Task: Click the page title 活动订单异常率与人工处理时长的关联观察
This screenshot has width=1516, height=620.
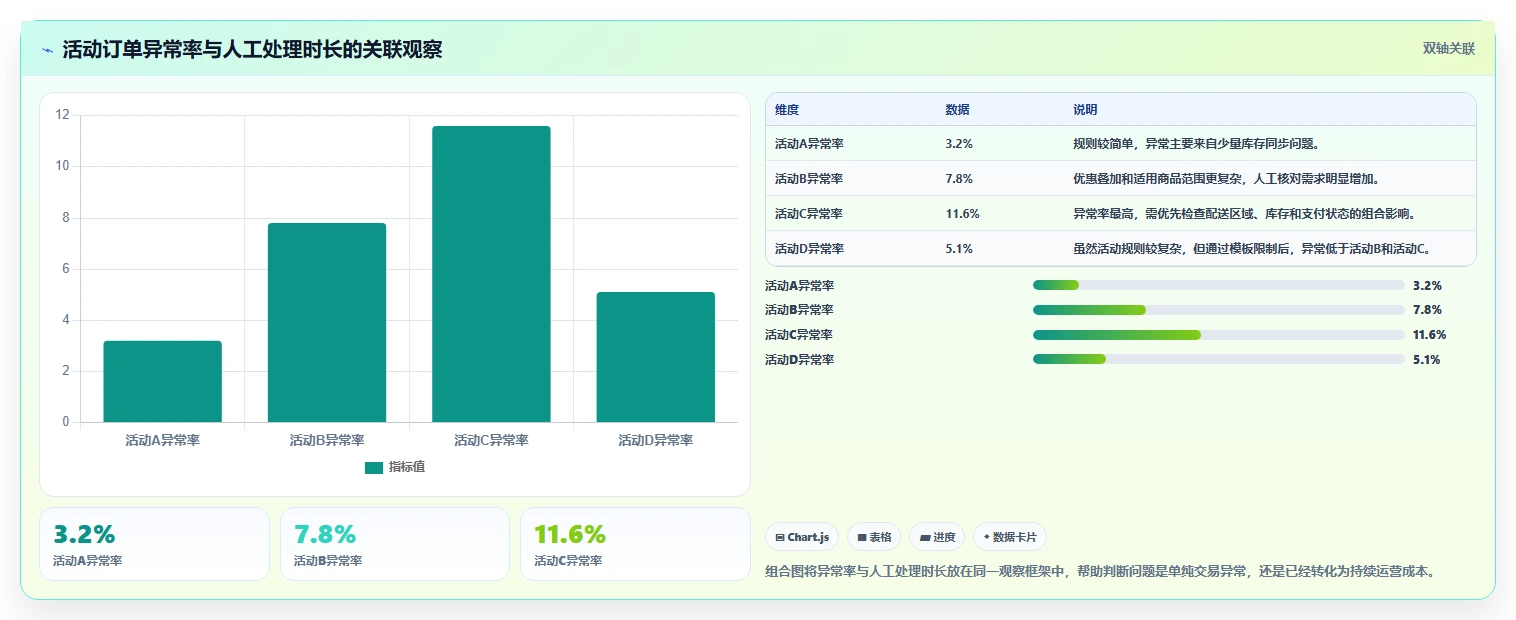Action: [252, 50]
